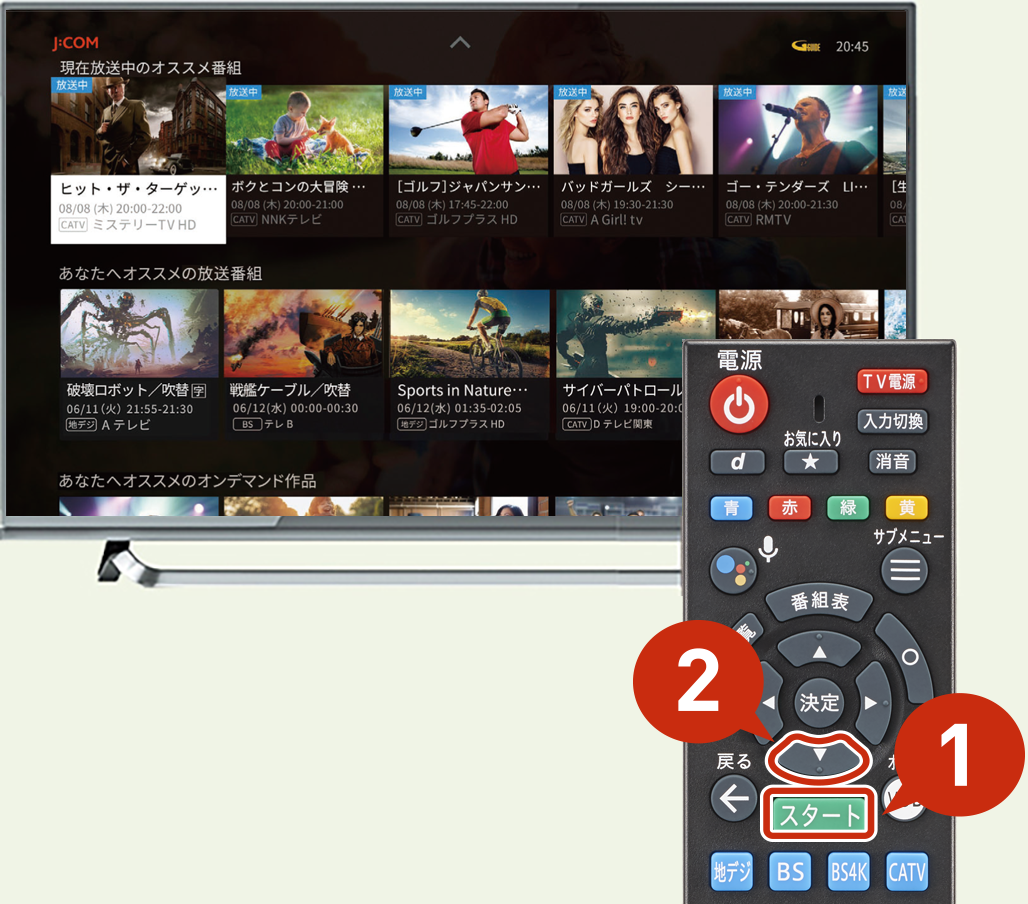The image size is (1028, 904).
Task: Click NNKテレビ channel name
Action: pyautogui.click(x=291, y=220)
